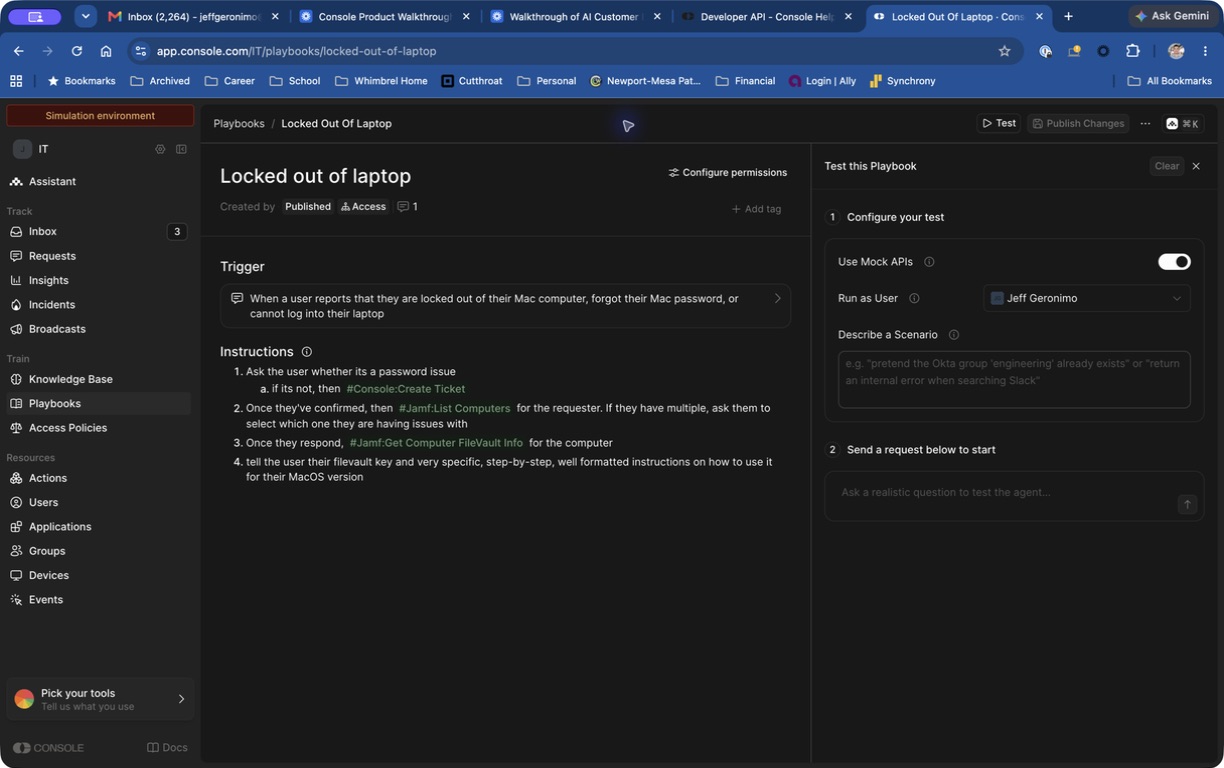The height and width of the screenshot is (768, 1224).
Task: Open the Financial bookmarks folder
Action: 745,81
